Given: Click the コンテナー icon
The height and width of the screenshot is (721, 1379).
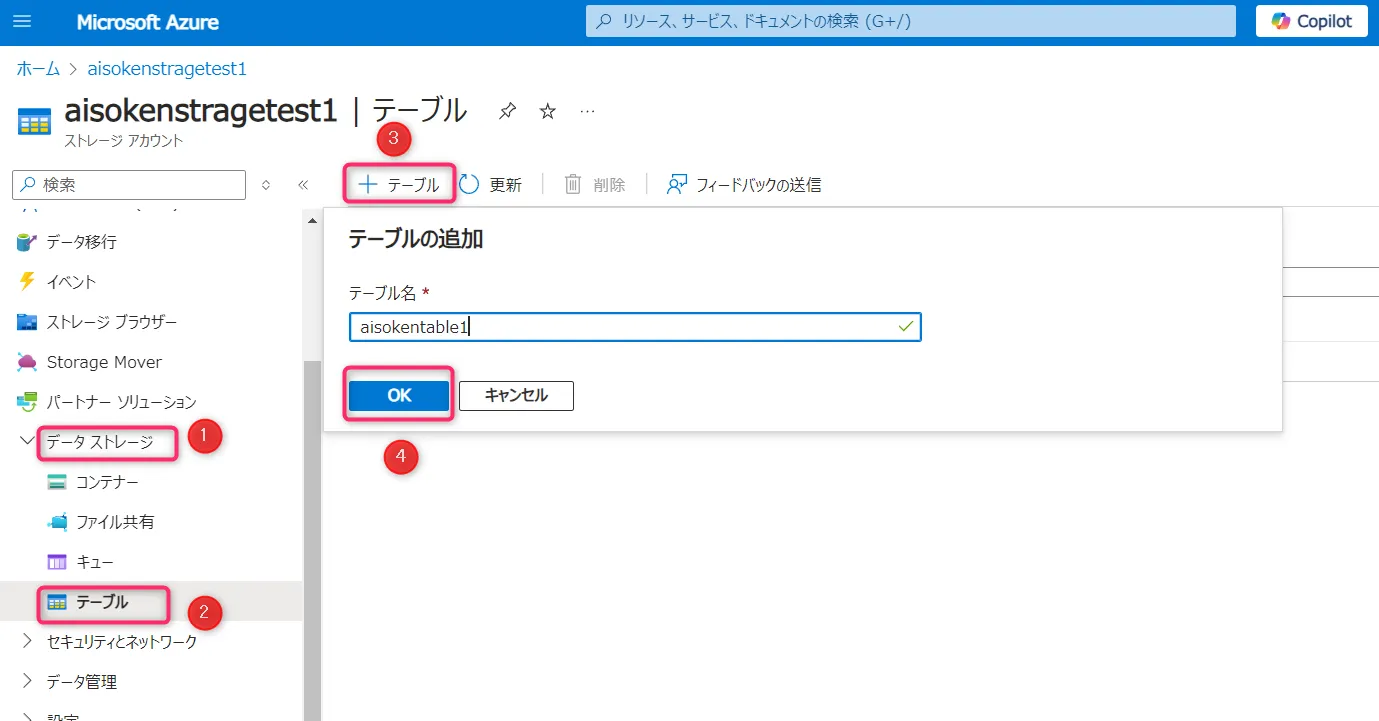Looking at the screenshot, I should coord(57,482).
